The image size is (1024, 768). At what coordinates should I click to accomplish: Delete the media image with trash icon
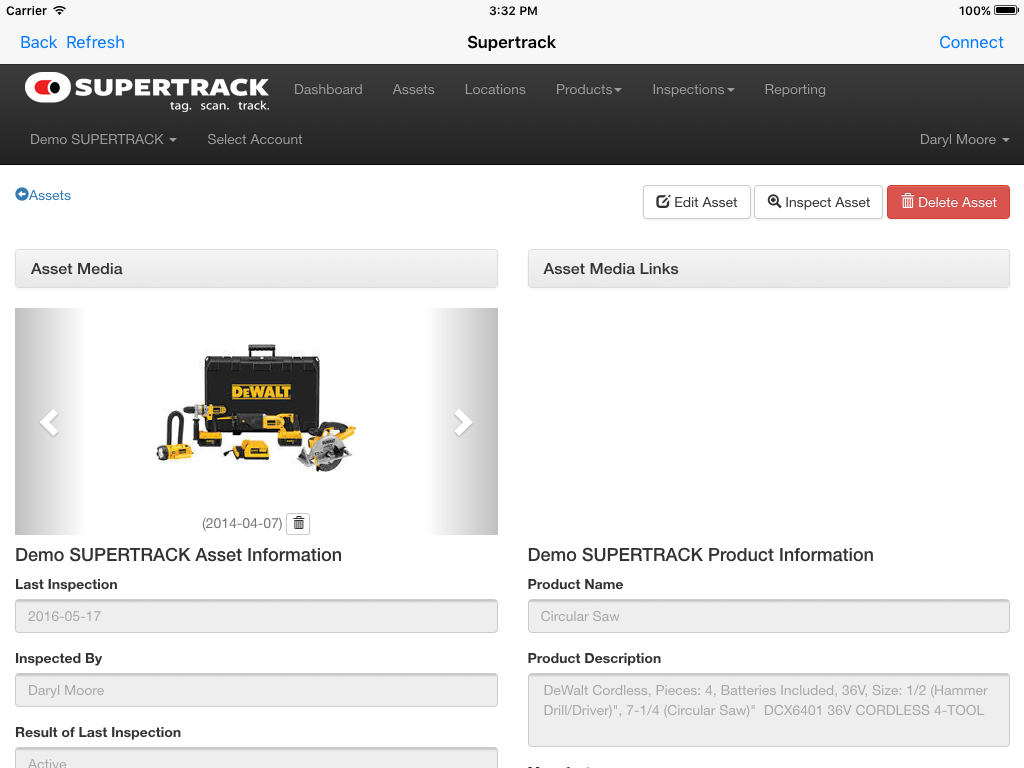pyautogui.click(x=298, y=523)
